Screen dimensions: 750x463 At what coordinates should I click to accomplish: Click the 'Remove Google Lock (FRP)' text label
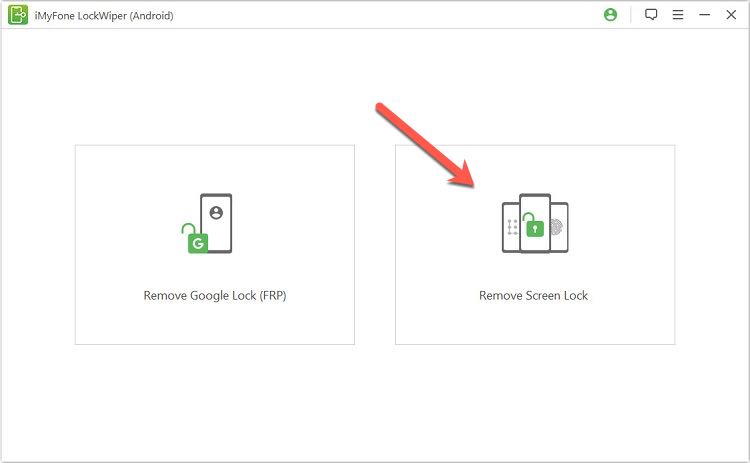coord(215,296)
